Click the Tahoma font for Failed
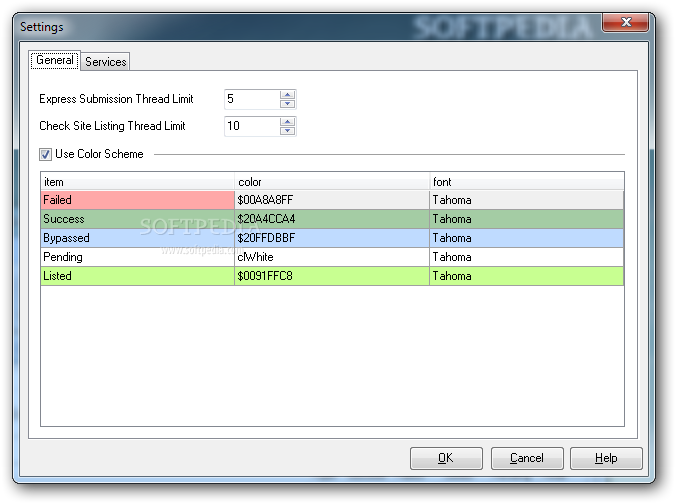 (526, 200)
